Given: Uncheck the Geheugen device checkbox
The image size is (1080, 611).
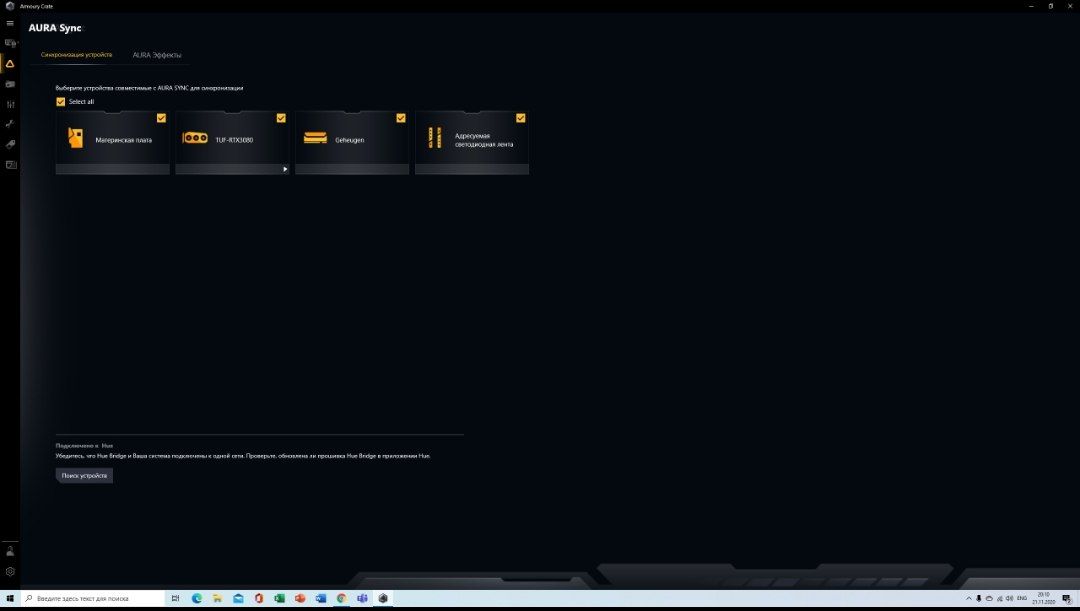Looking at the screenshot, I should (x=401, y=118).
